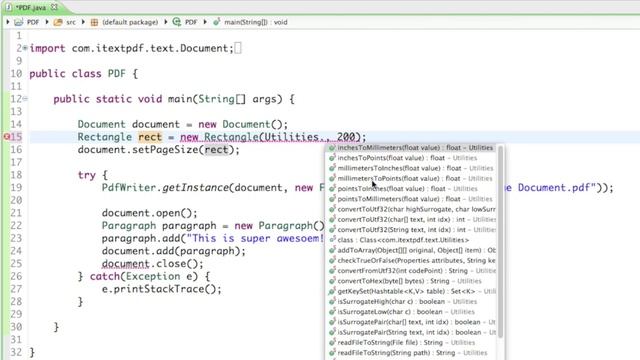Choose isSurrogateLow(char c) suggestion
The image size is (640, 360).
point(412,312)
